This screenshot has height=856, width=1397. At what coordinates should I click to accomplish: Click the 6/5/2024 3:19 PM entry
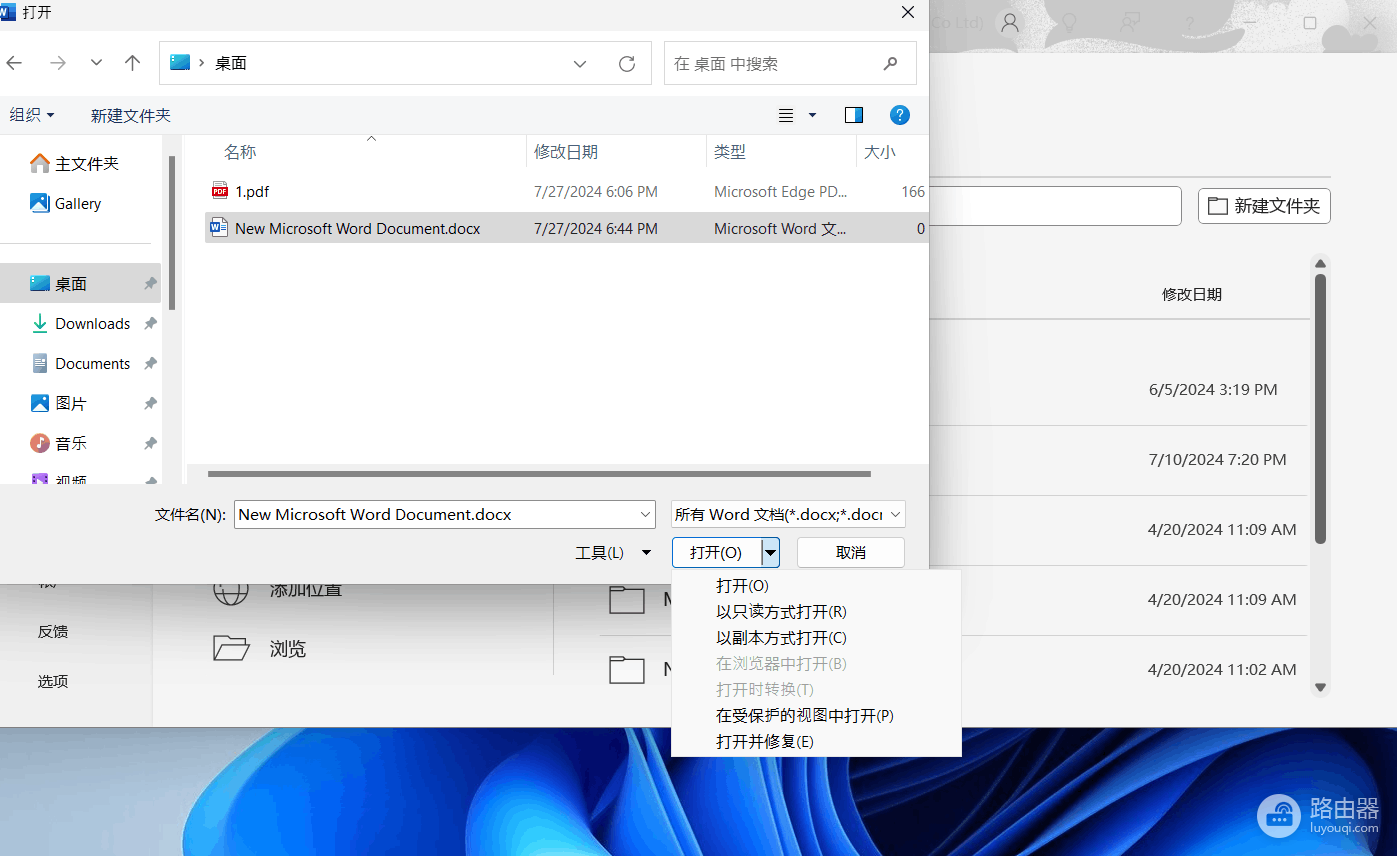1213,389
